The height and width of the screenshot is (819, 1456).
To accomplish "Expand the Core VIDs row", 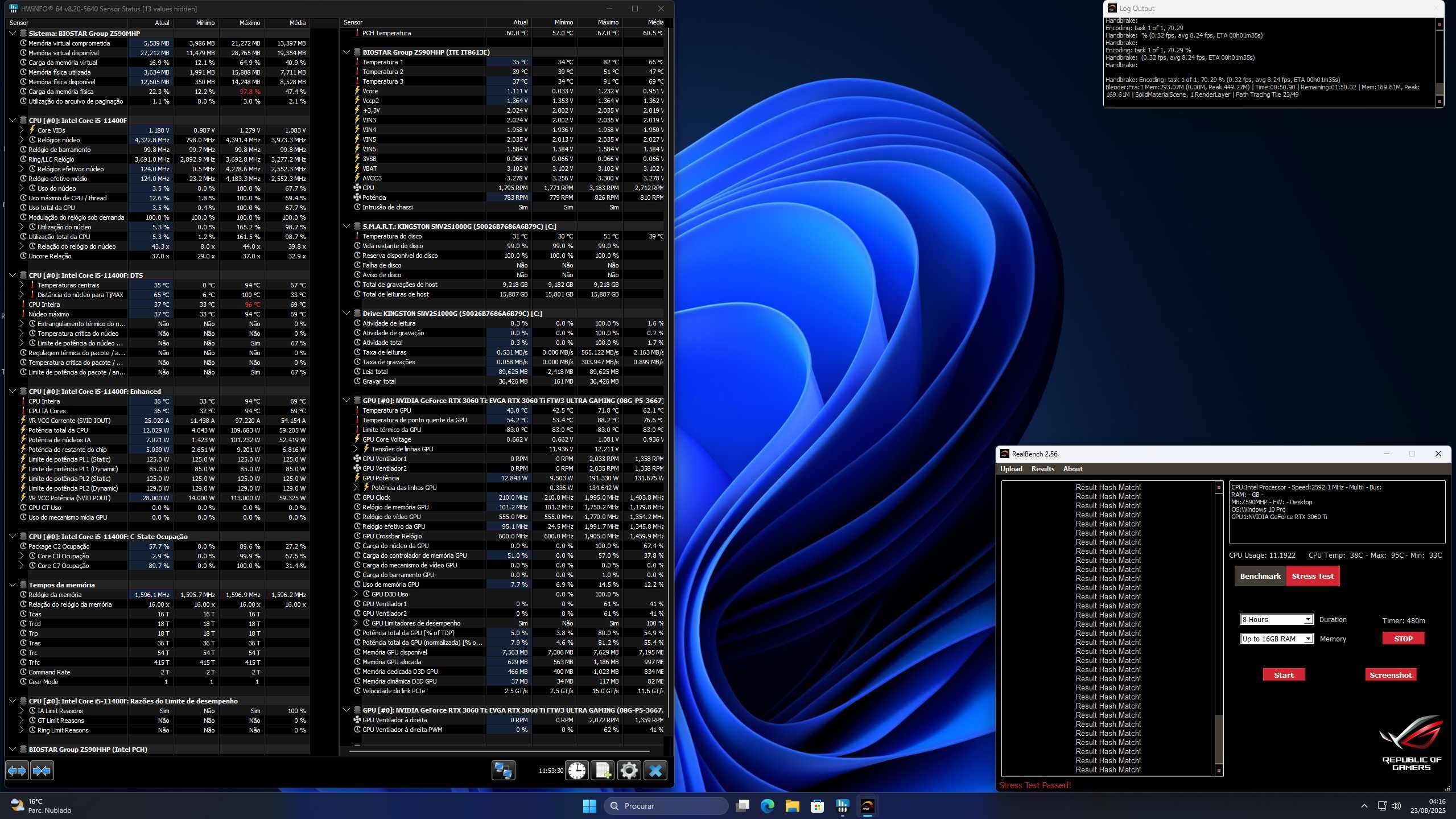I will click(x=22, y=130).
